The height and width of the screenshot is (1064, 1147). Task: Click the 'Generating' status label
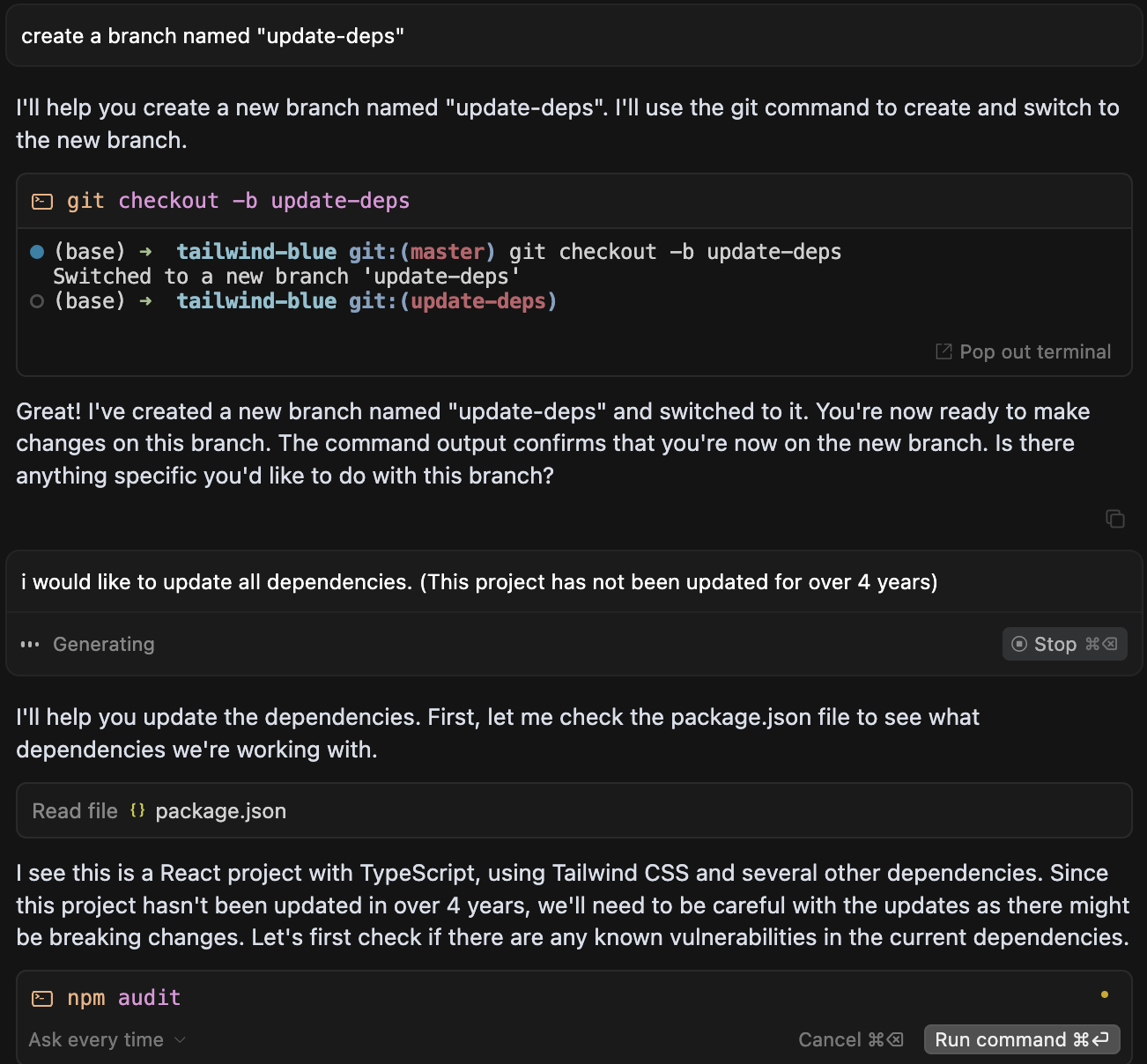(104, 644)
